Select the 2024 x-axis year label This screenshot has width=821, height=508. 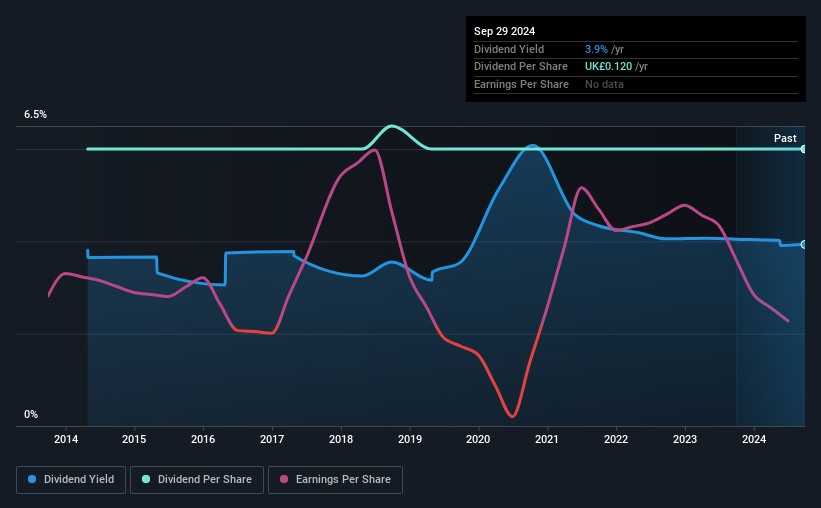pyautogui.click(x=754, y=439)
